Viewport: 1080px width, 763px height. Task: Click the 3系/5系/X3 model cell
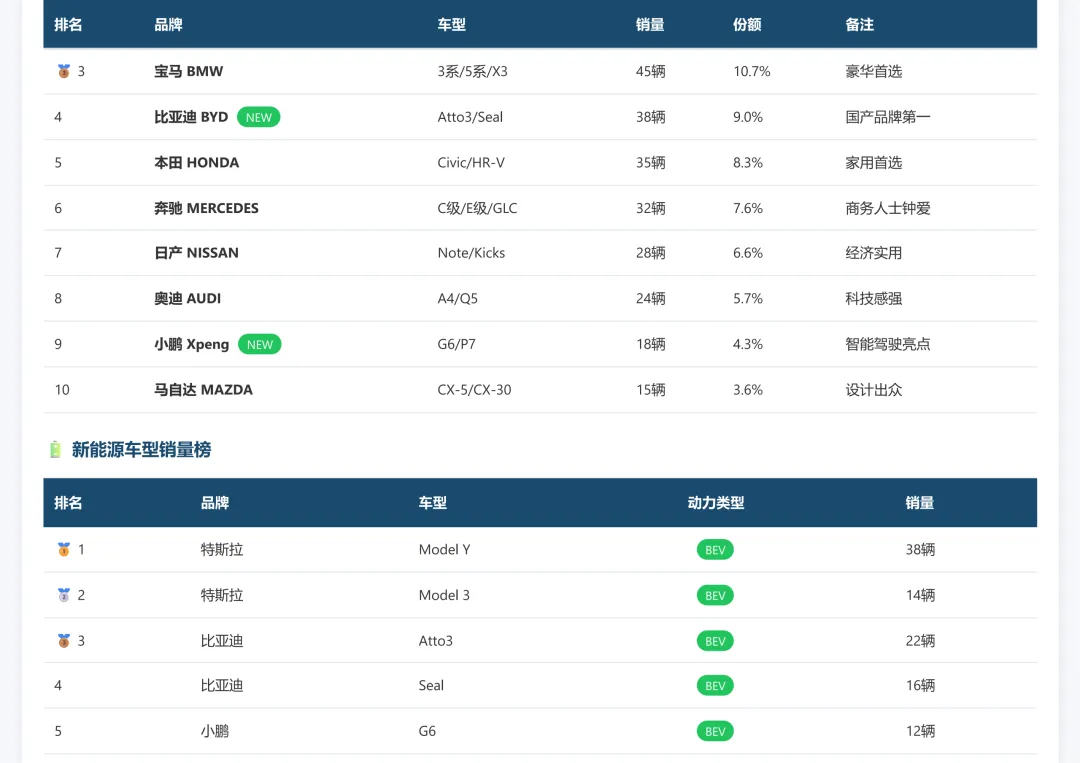[x=472, y=71]
